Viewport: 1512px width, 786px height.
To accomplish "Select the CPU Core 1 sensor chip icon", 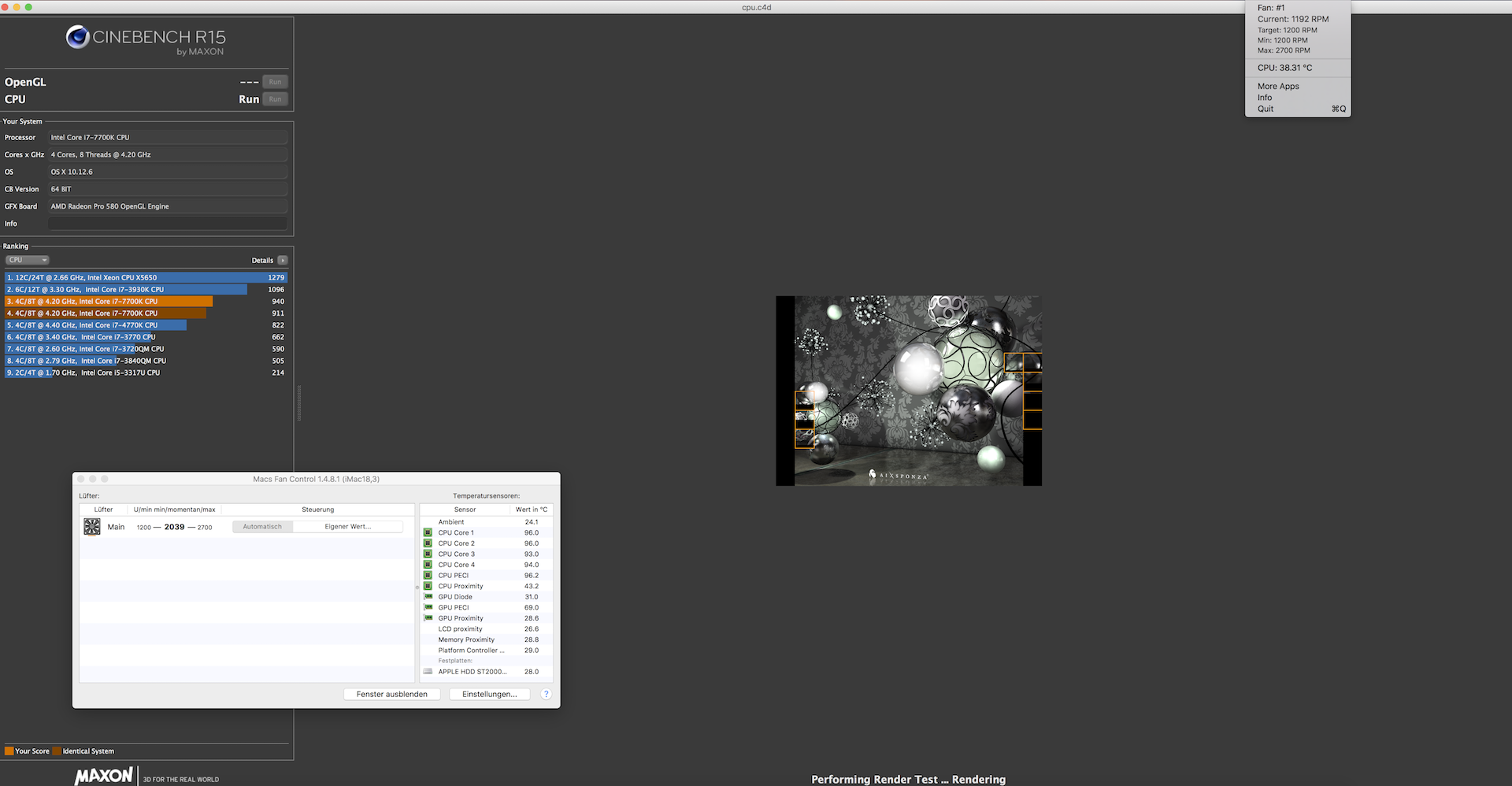I will tap(428, 533).
